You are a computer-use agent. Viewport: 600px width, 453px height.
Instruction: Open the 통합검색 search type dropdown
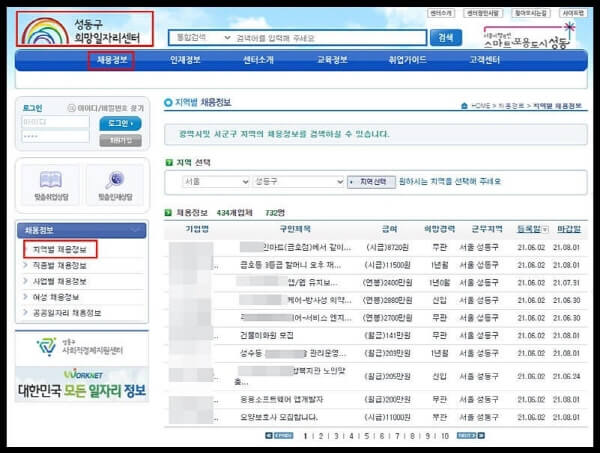tap(203, 37)
